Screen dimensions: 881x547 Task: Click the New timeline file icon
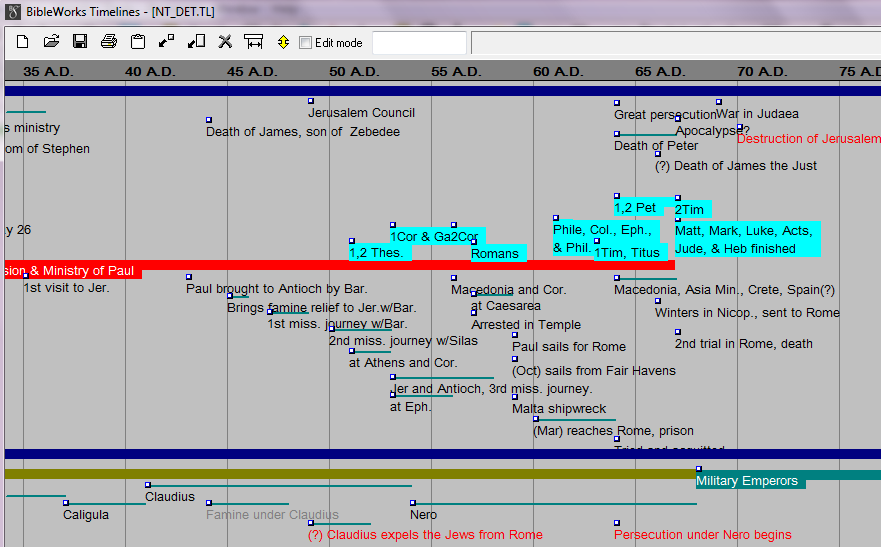(22, 42)
